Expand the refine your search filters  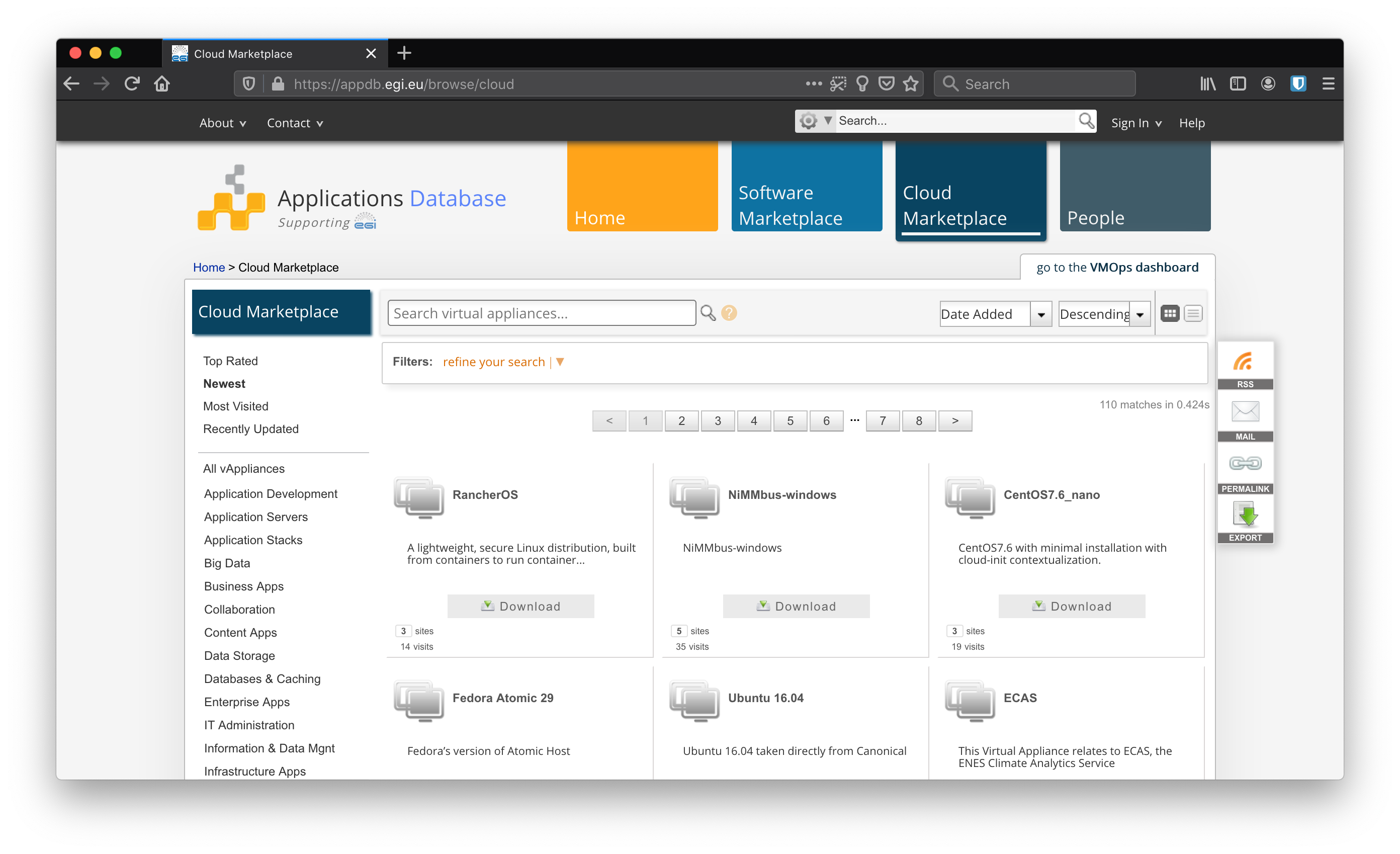pos(494,362)
